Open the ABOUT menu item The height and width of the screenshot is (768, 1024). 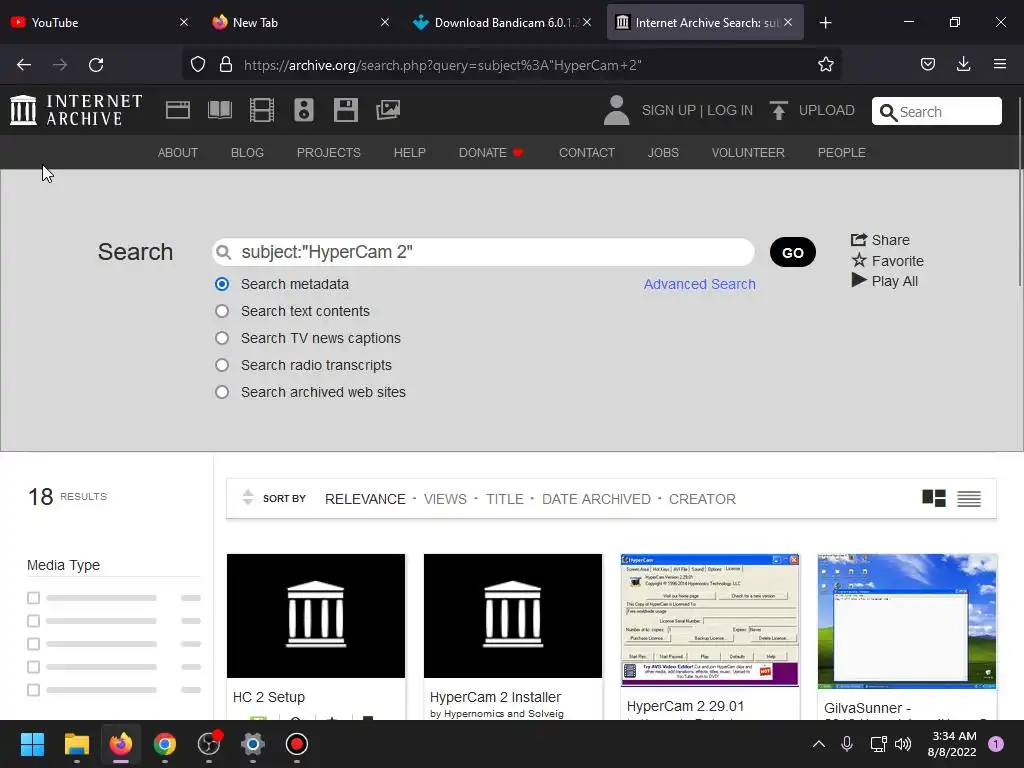(x=178, y=153)
